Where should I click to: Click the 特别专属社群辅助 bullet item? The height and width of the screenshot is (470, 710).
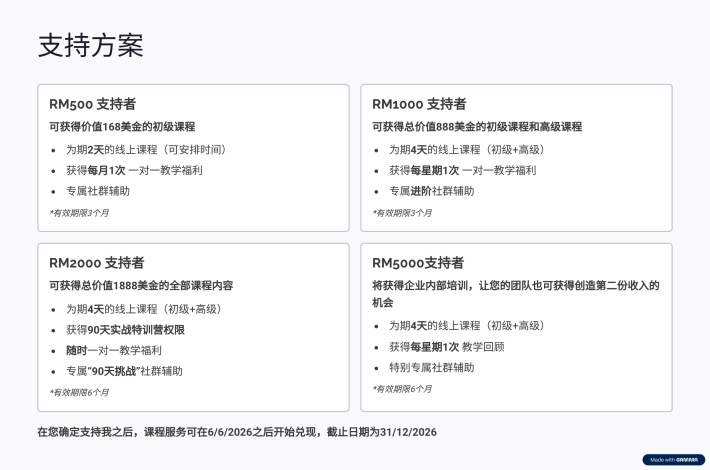tap(431, 367)
